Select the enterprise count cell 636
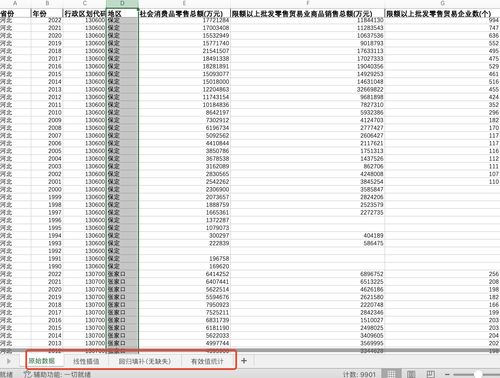Image resolution: width=500 pixels, height=378 pixels. tap(442, 35)
